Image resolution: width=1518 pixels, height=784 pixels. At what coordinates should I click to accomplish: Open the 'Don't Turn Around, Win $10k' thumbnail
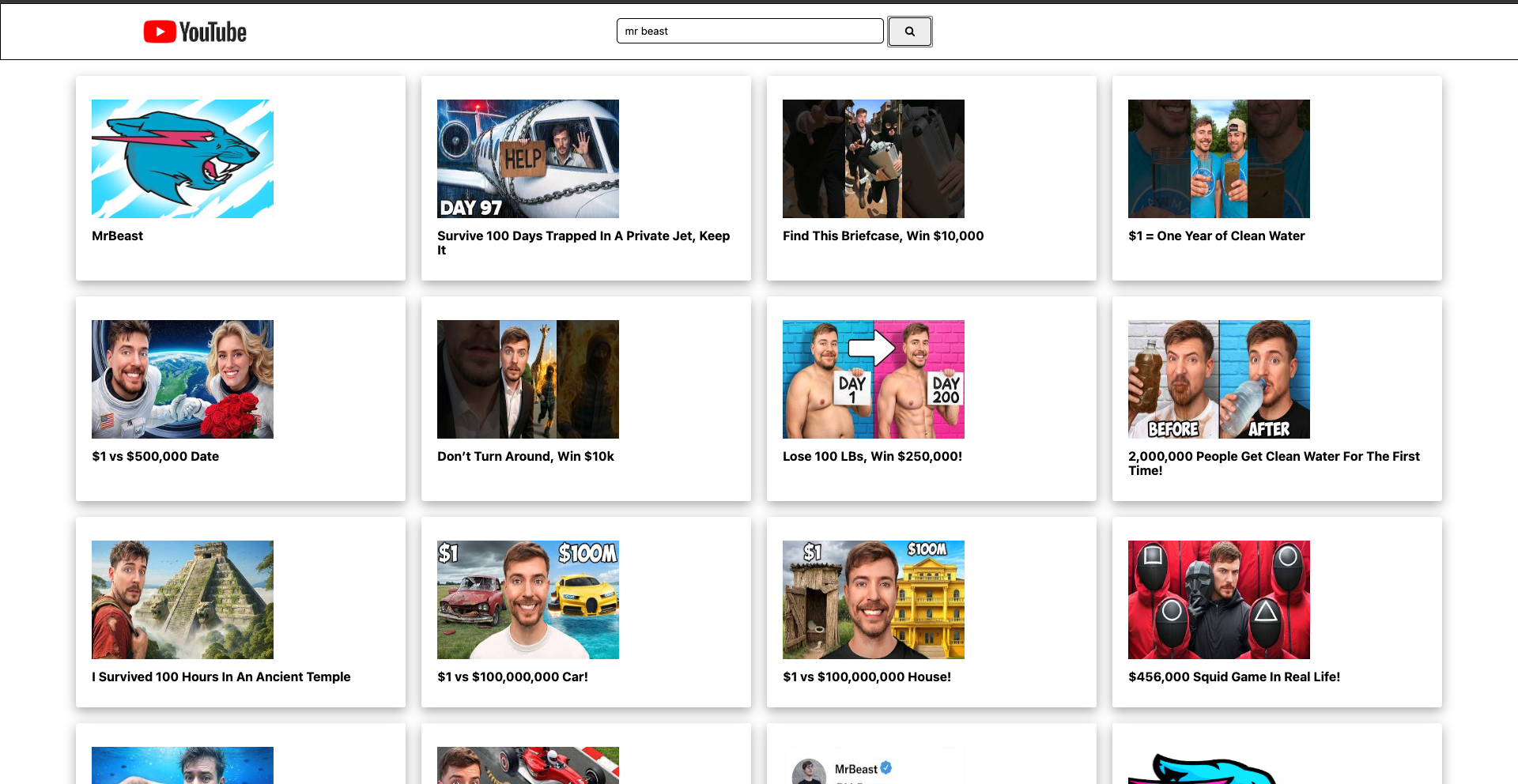click(x=527, y=379)
